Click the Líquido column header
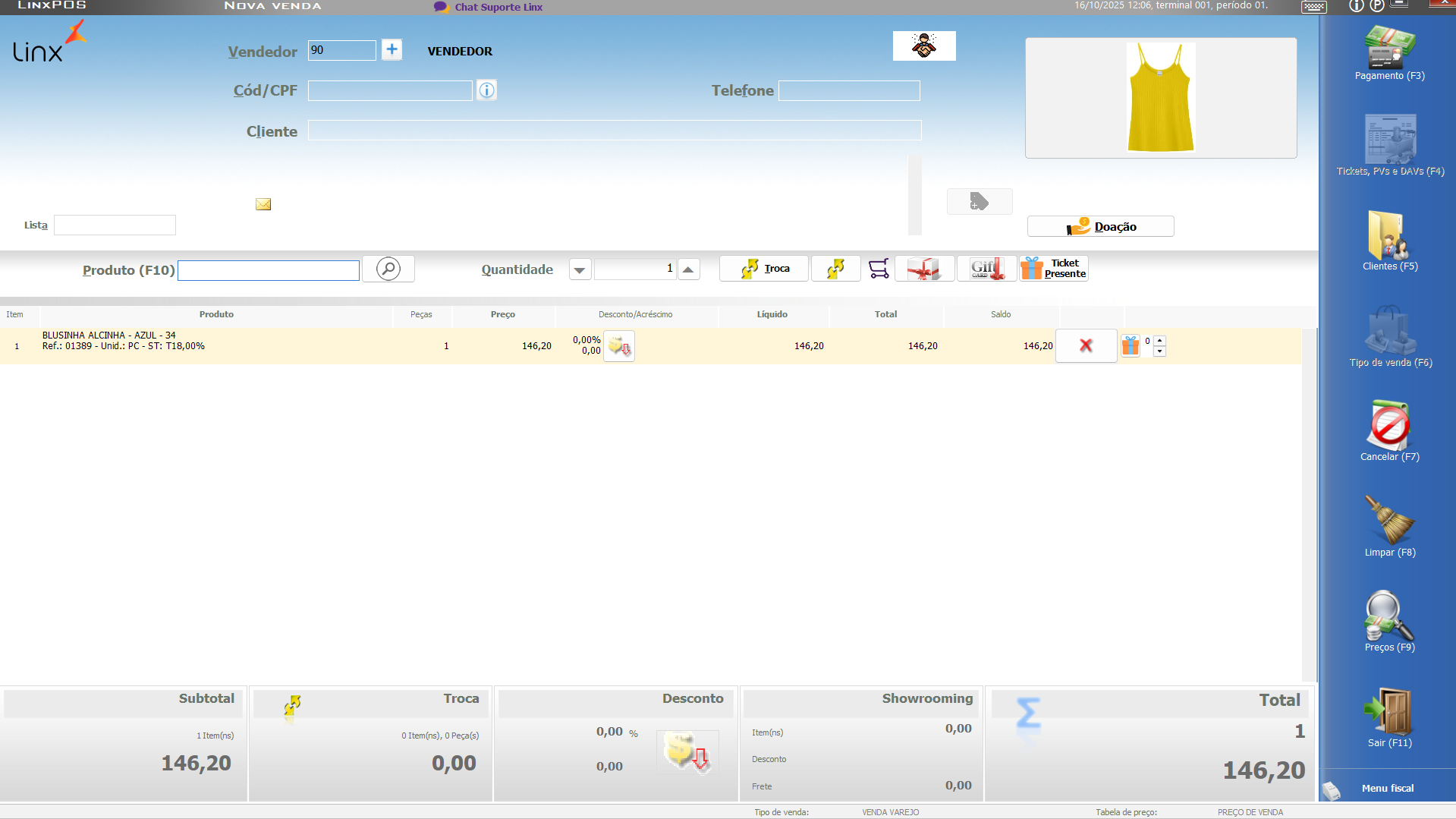Screen dimensions: 1456x819 [772, 314]
